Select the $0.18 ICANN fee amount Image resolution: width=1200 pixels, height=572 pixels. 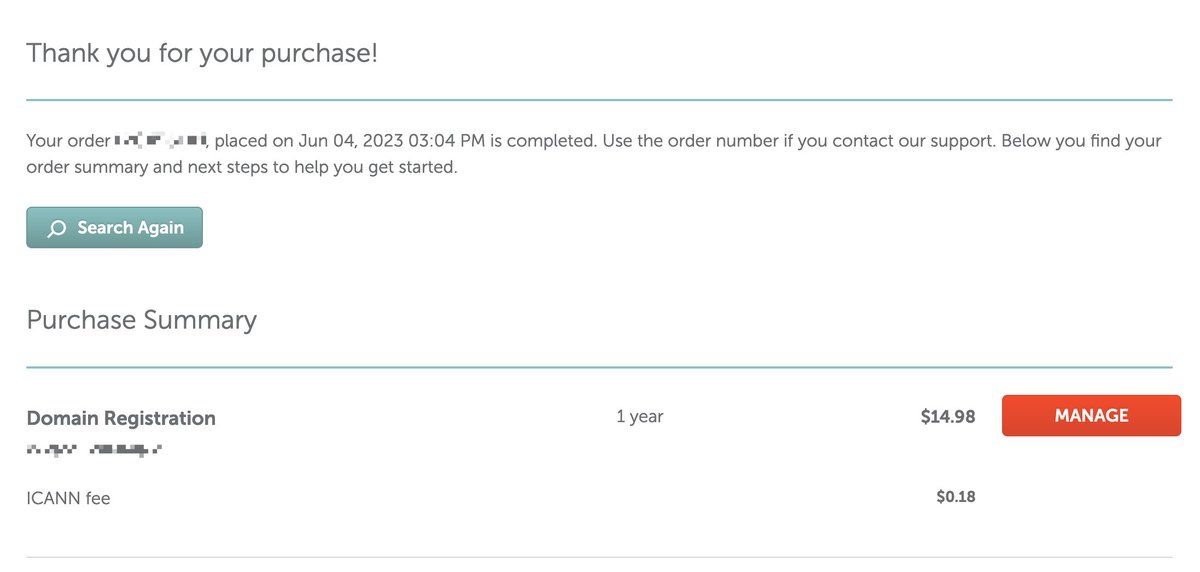(x=956, y=496)
